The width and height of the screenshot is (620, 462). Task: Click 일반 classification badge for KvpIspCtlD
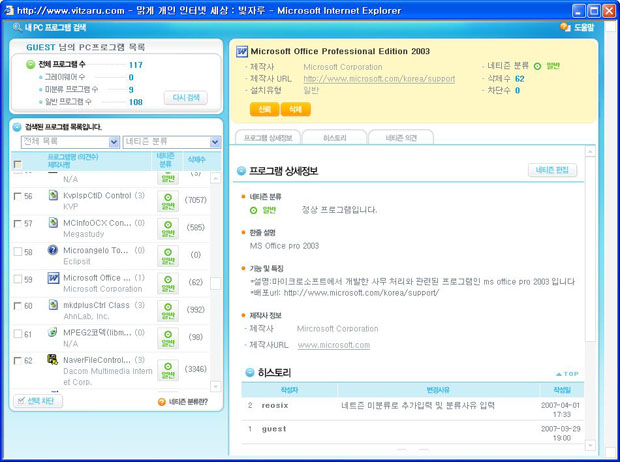click(x=168, y=201)
